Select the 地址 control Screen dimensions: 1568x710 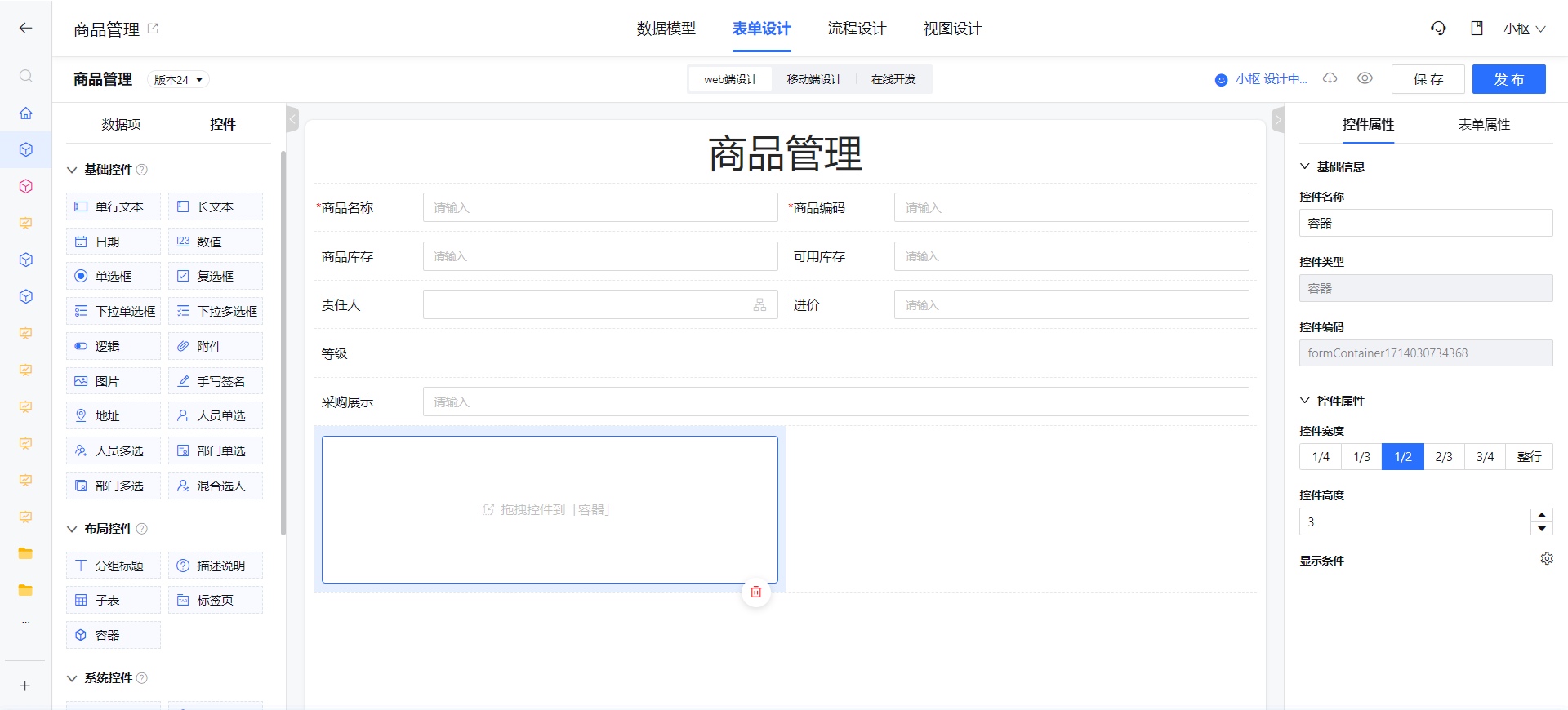pos(113,415)
